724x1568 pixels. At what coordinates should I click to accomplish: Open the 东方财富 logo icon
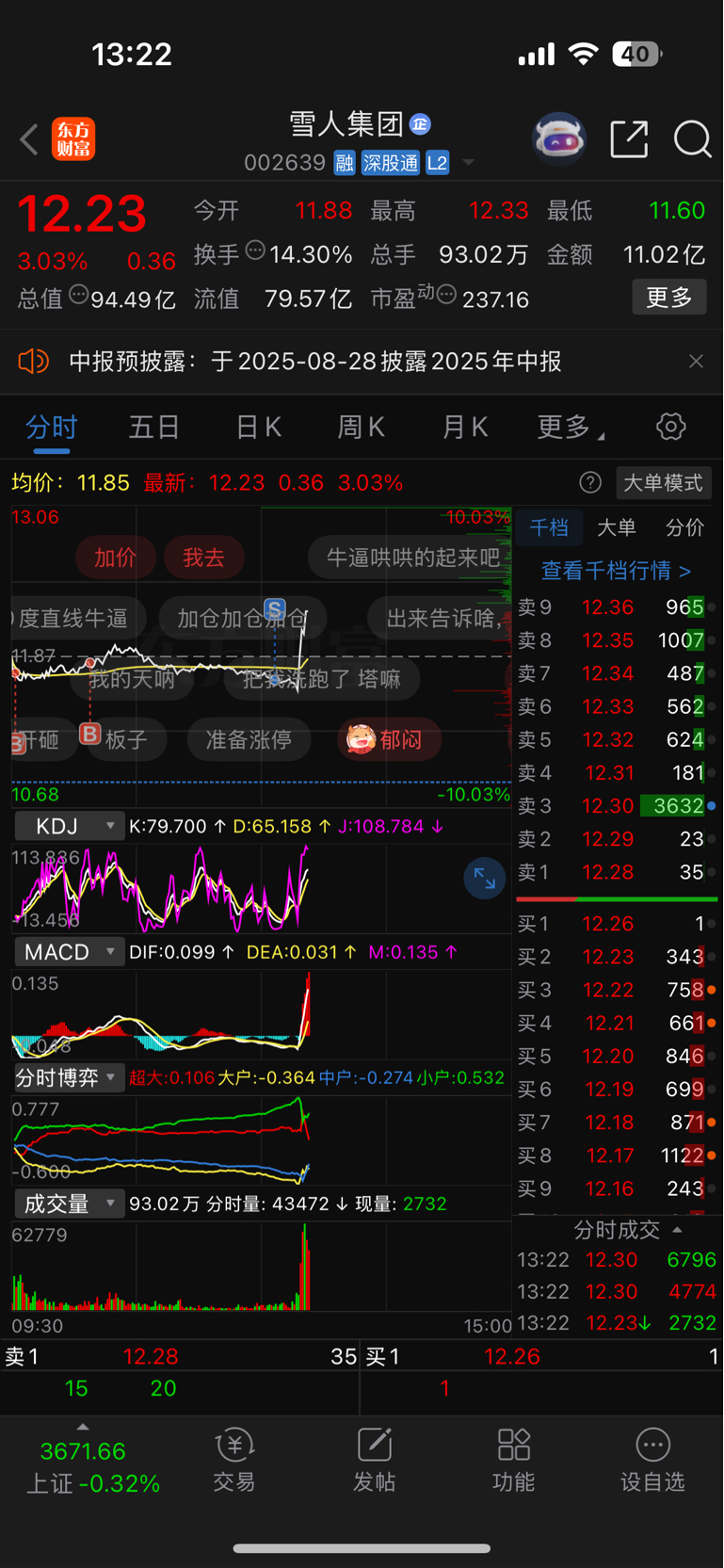tap(73, 139)
